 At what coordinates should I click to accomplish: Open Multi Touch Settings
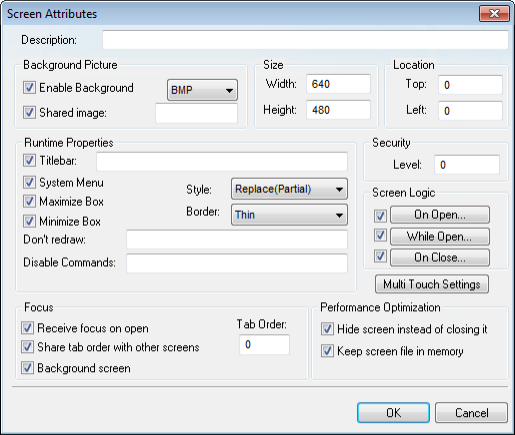click(432, 284)
